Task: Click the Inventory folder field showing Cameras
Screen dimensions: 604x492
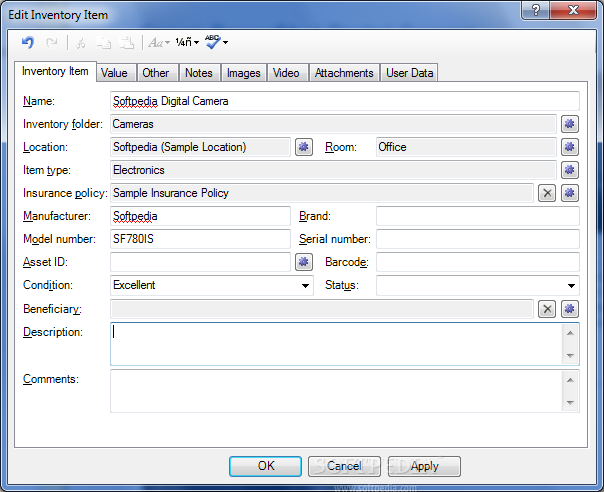Action: pos(333,124)
